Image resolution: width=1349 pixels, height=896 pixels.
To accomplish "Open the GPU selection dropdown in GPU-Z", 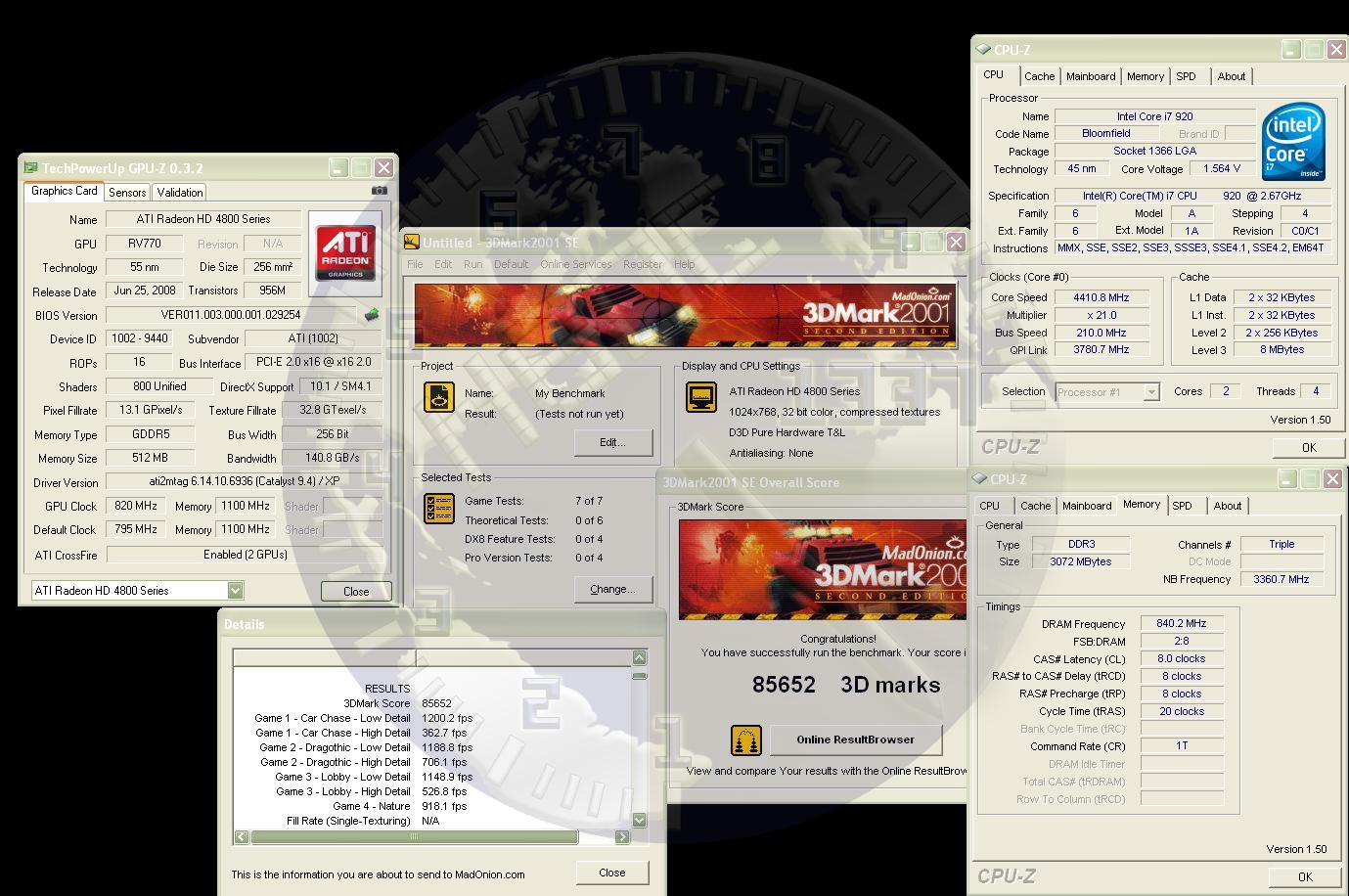I will point(235,590).
